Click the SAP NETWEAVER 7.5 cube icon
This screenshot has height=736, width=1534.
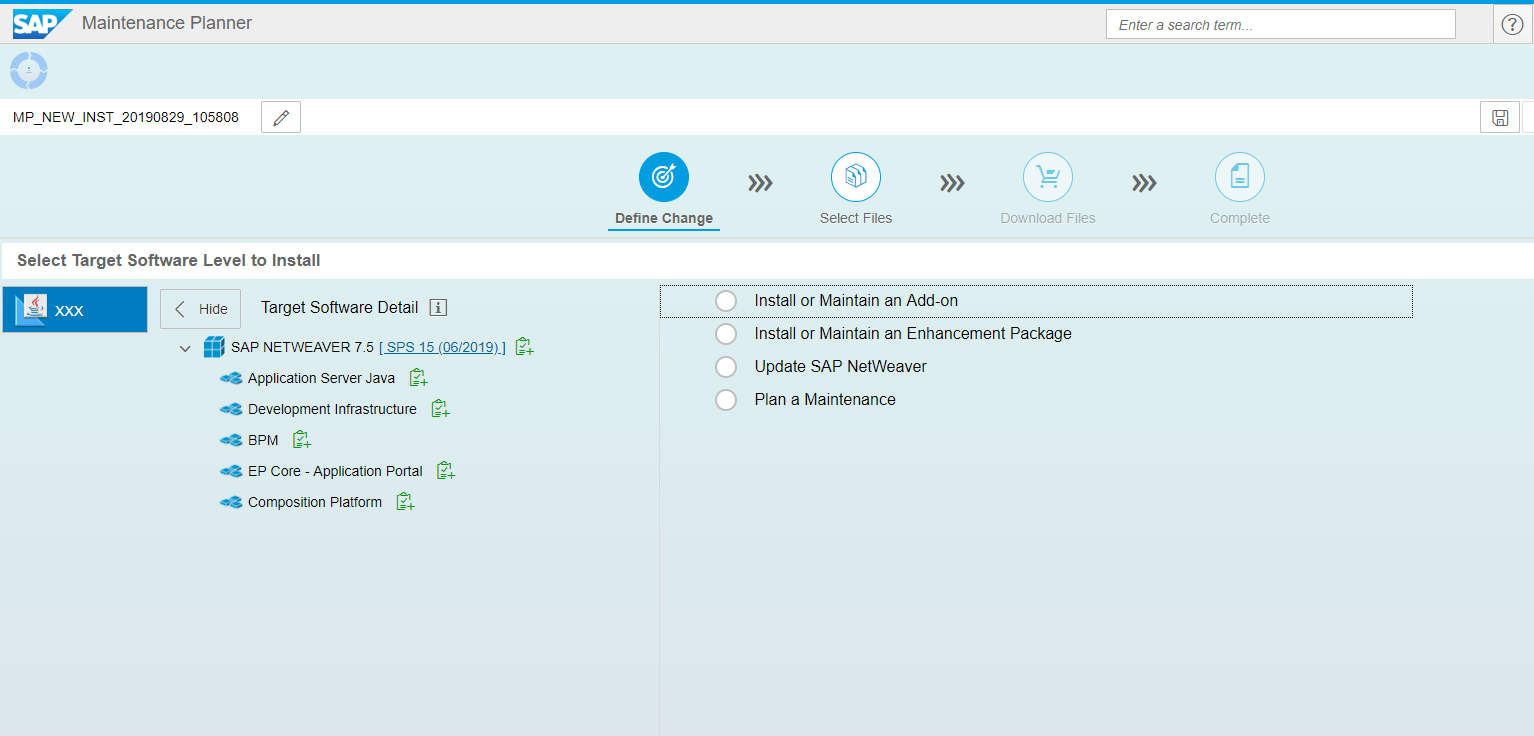point(214,347)
